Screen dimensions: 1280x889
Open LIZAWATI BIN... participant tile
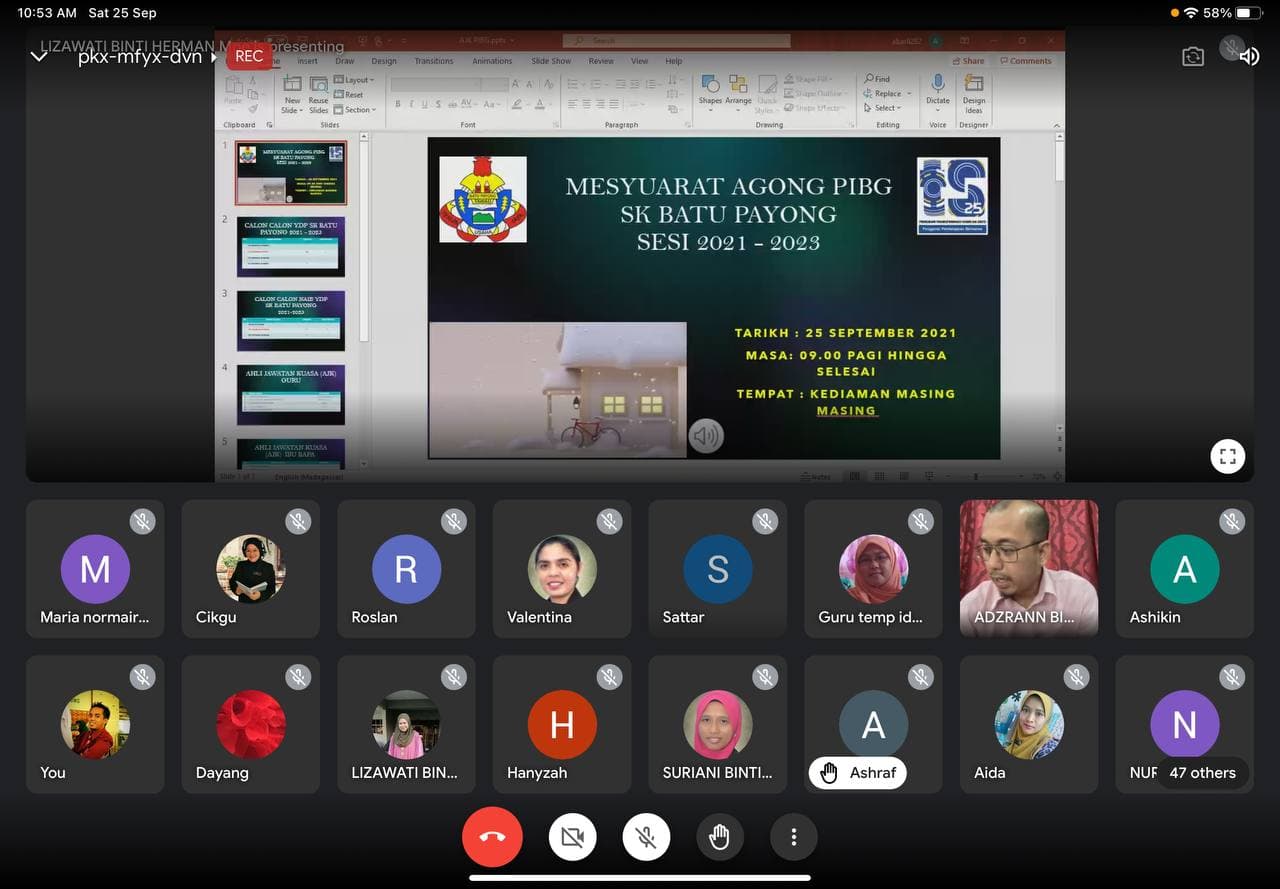[406, 724]
